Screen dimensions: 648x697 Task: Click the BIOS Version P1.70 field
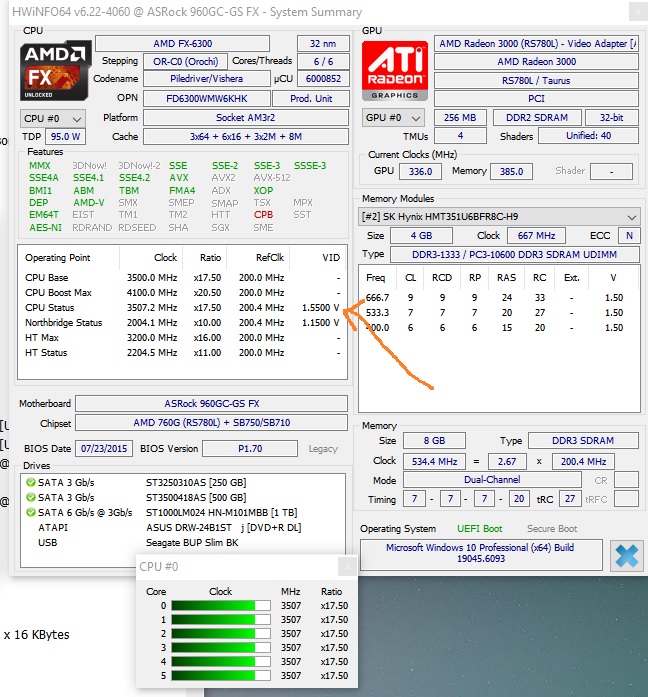point(250,449)
